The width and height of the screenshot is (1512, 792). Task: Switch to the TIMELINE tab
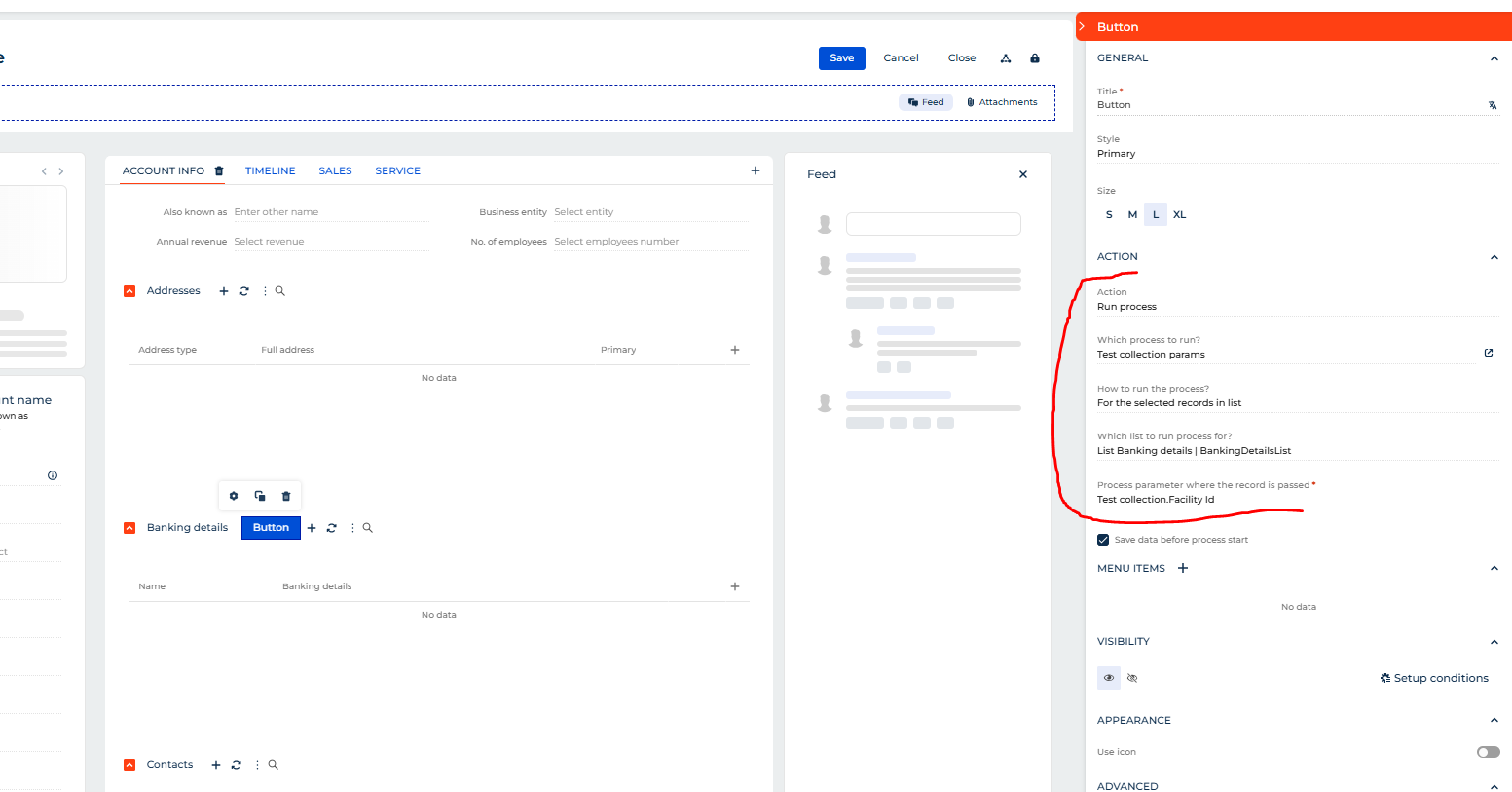tap(270, 170)
